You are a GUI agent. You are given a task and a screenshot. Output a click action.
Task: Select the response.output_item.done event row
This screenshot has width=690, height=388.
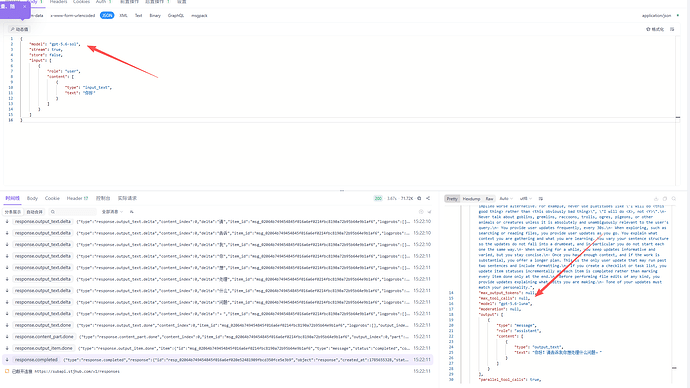[218, 348]
